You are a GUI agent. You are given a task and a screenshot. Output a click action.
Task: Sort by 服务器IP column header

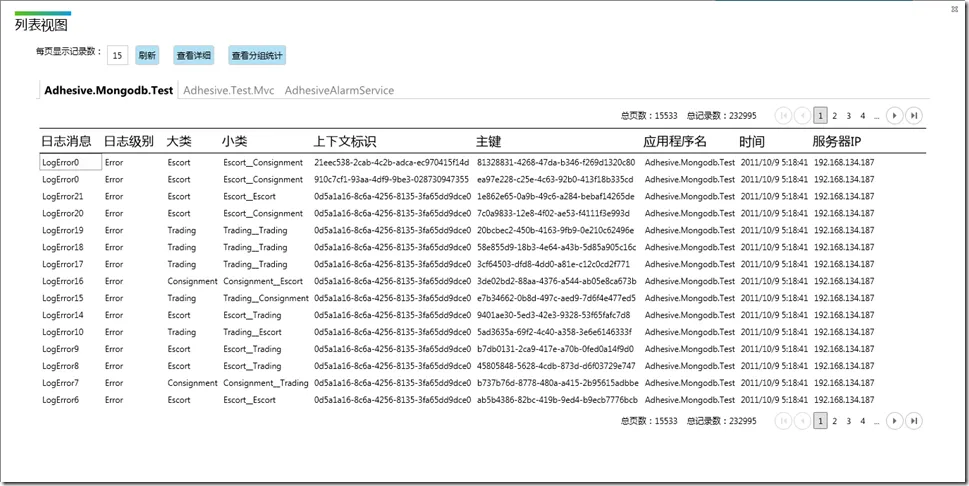coord(837,142)
